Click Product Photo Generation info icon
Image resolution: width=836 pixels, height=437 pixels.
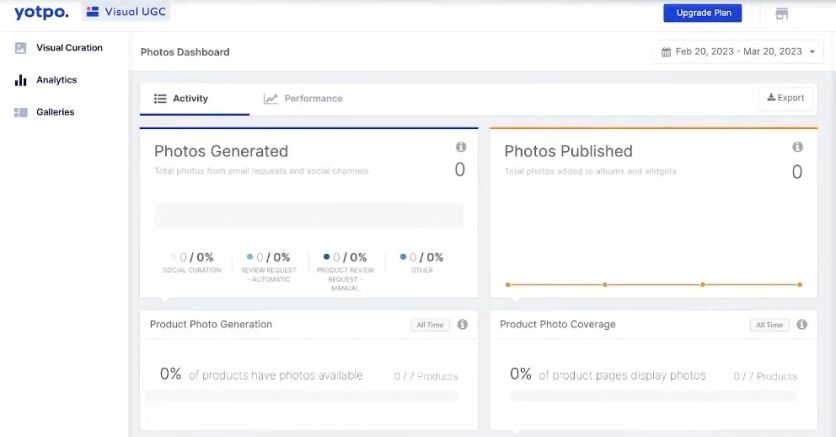point(462,325)
